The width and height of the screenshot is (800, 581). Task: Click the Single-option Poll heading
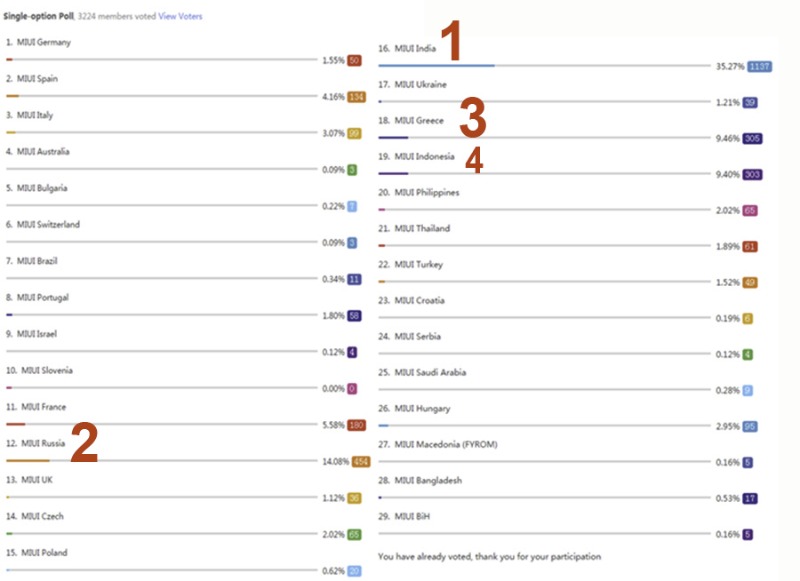38,16
